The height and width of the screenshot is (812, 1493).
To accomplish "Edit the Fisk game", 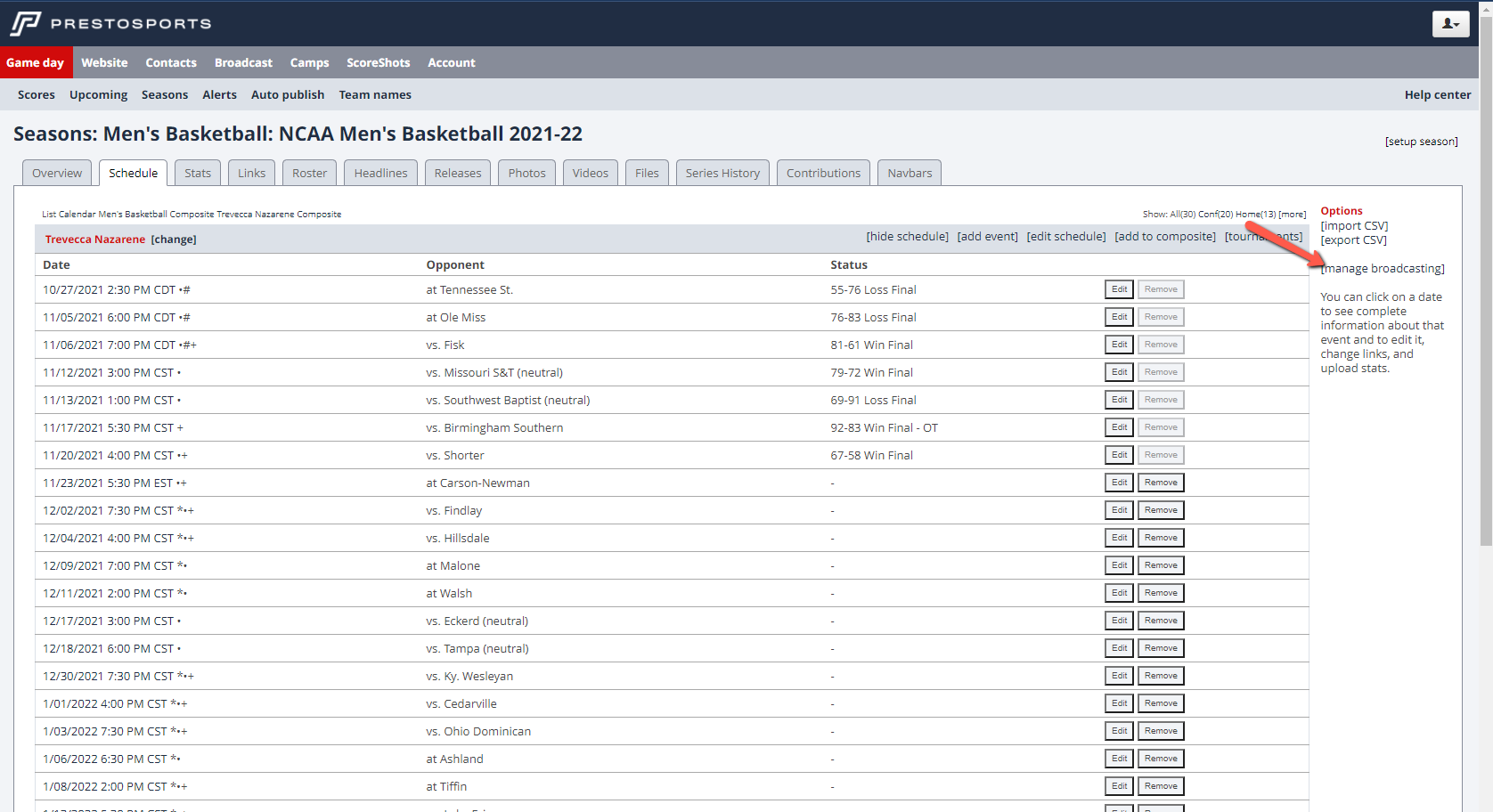I will (x=1119, y=345).
